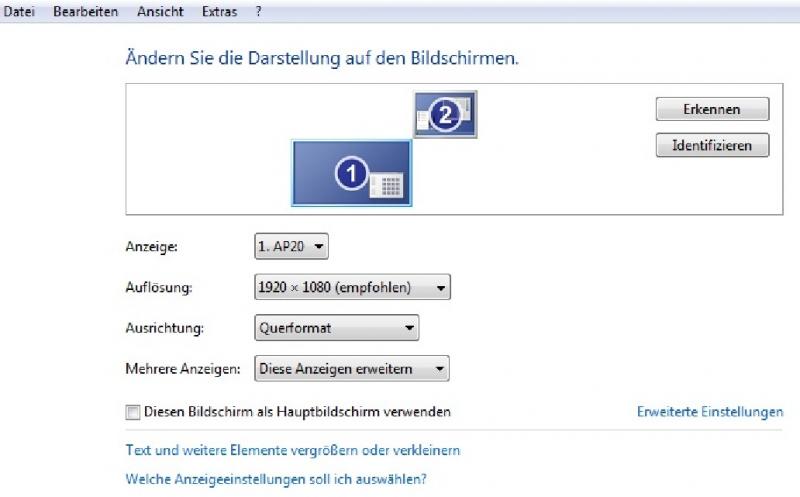Image resolution: width=800 pixels, height=497 pixels.
Task: Open the Extras menu
Action: click(x=219, y=12)
